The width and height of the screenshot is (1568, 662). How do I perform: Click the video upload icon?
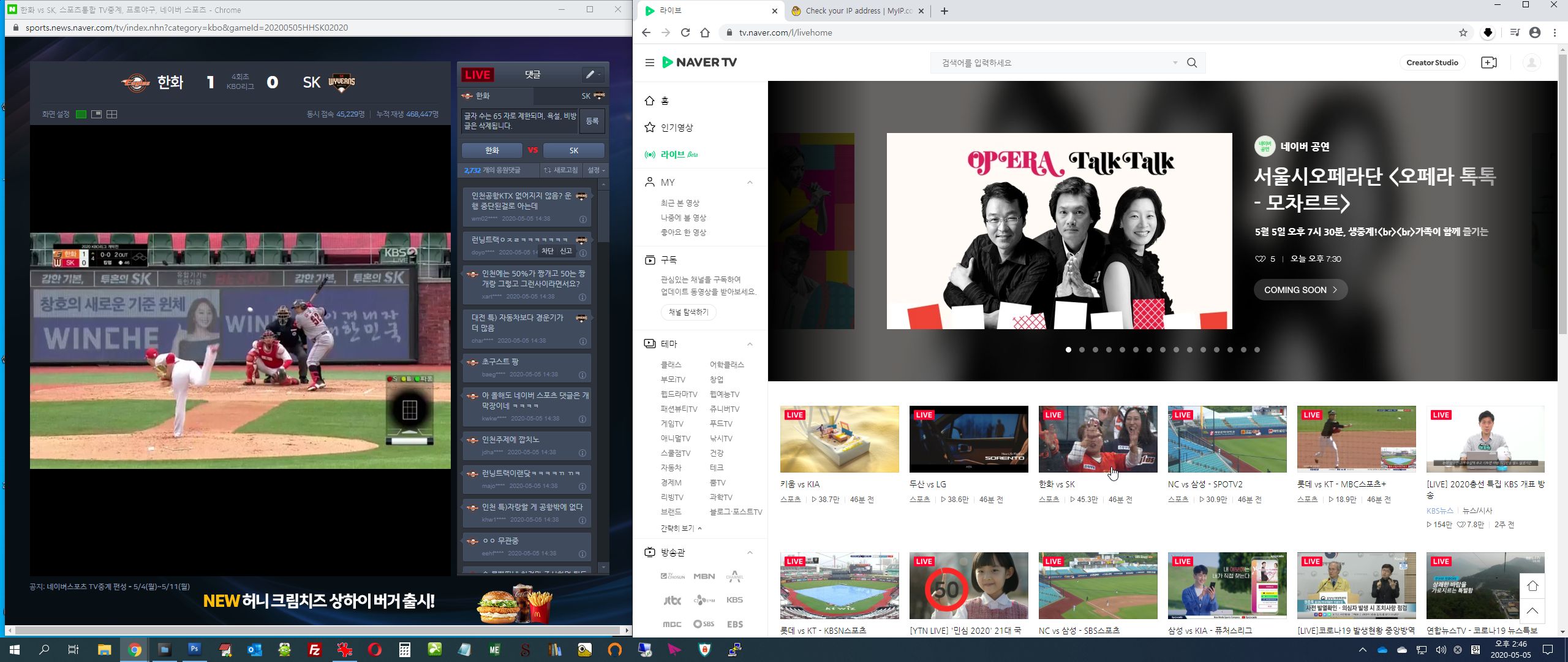point(1488,63)
